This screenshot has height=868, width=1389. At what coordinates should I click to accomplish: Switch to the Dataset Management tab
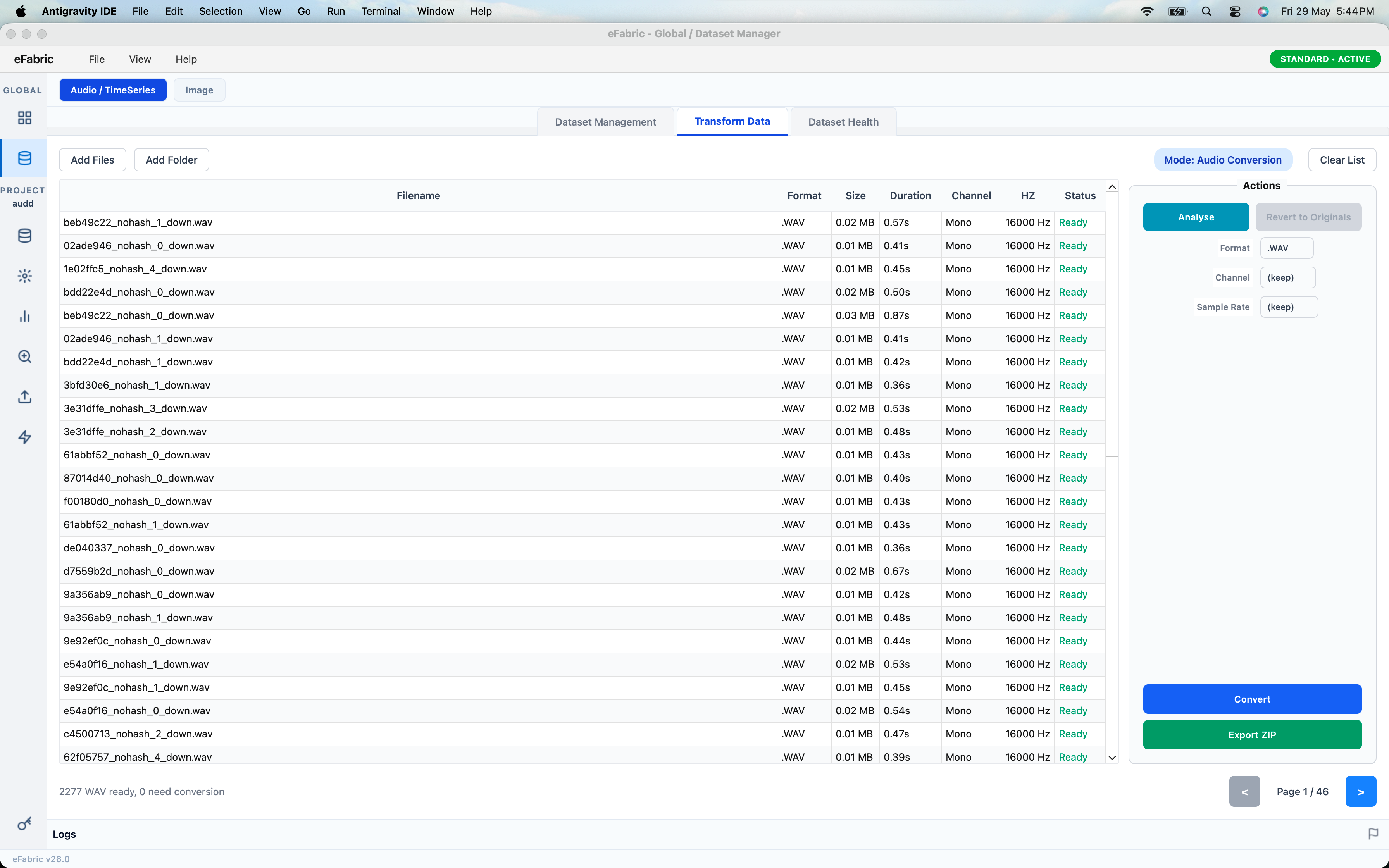tap(605, 122)
